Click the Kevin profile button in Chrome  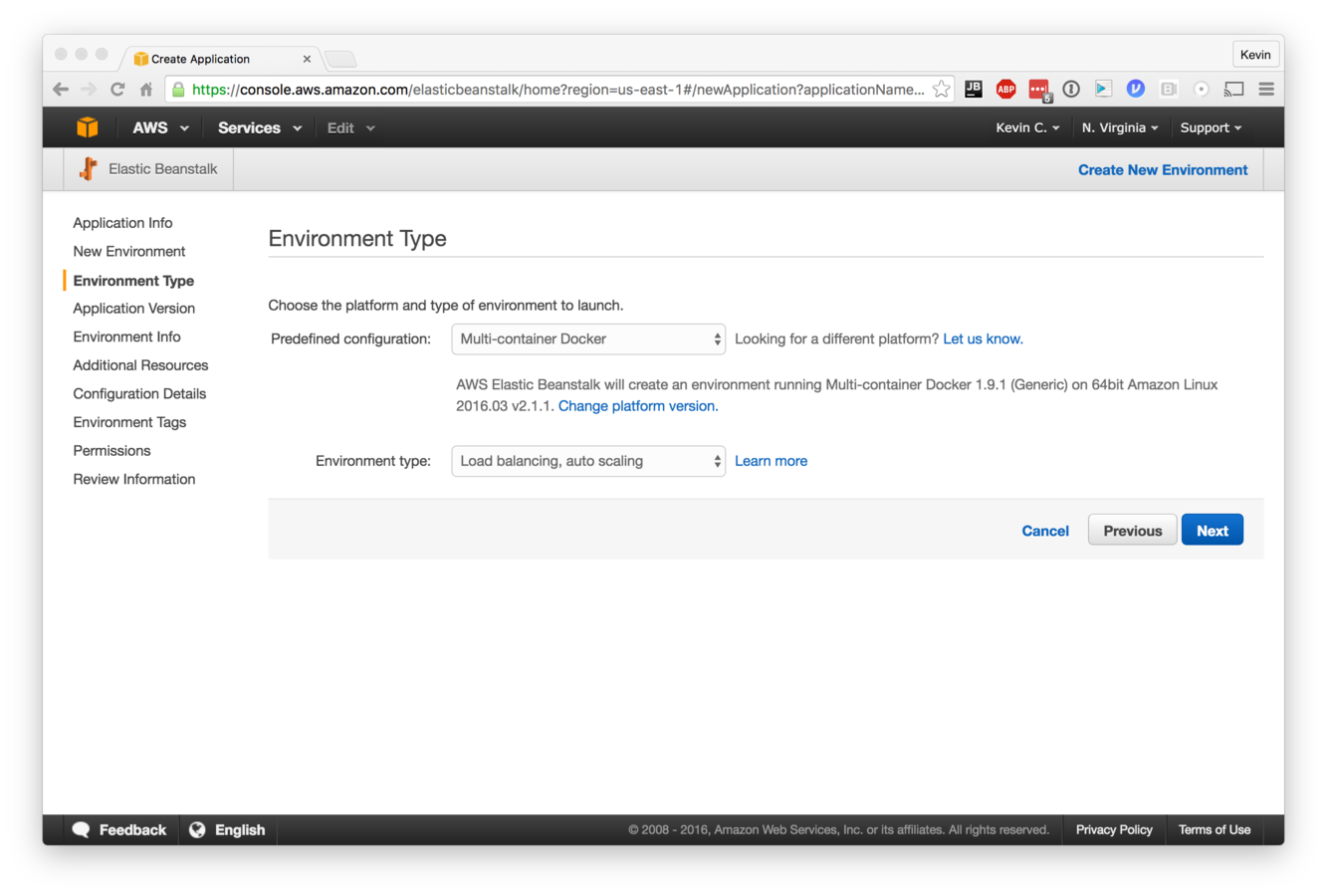point(1254,55)
